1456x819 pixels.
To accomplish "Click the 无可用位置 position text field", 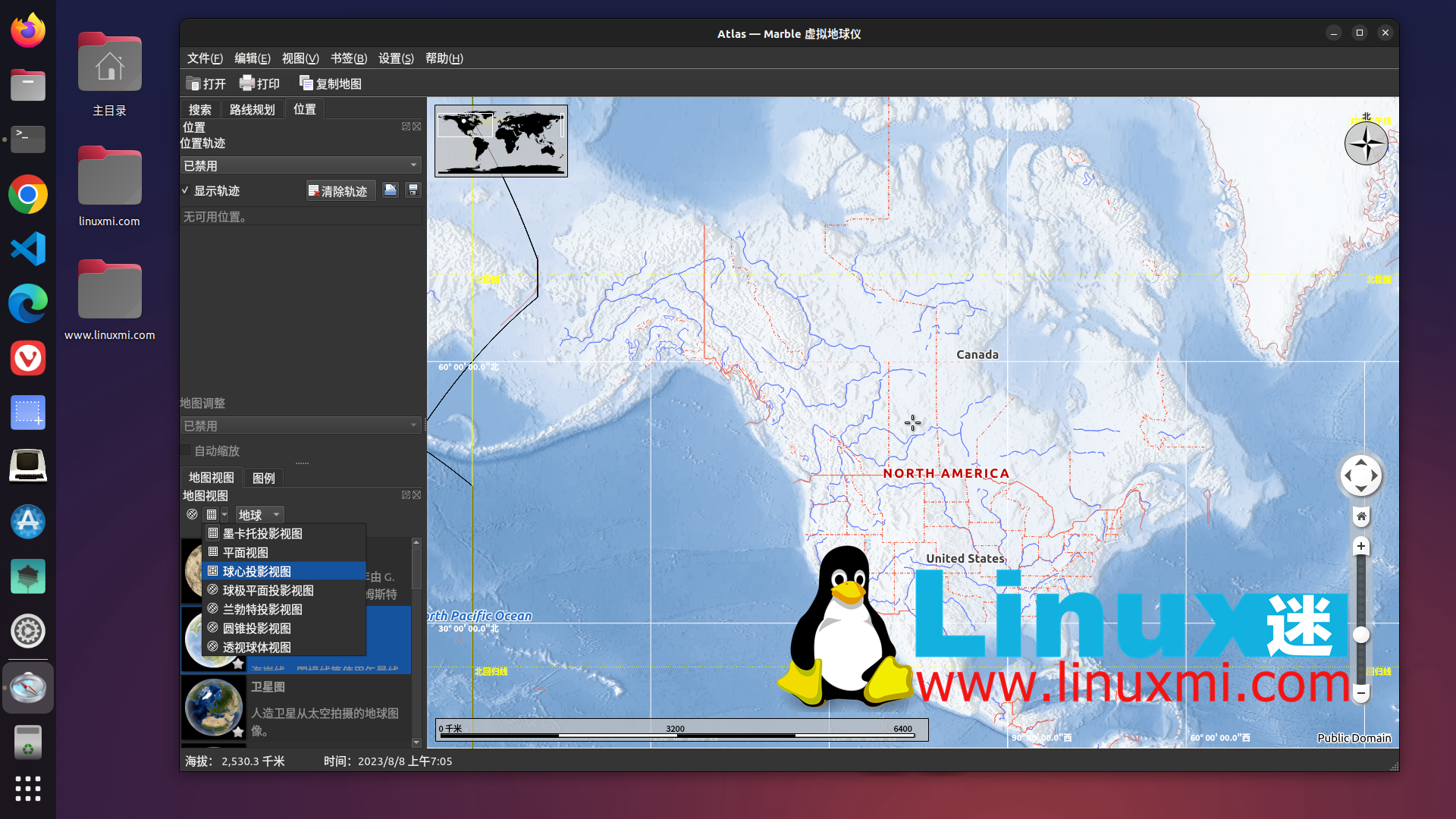I will click(x=301, y=217).
